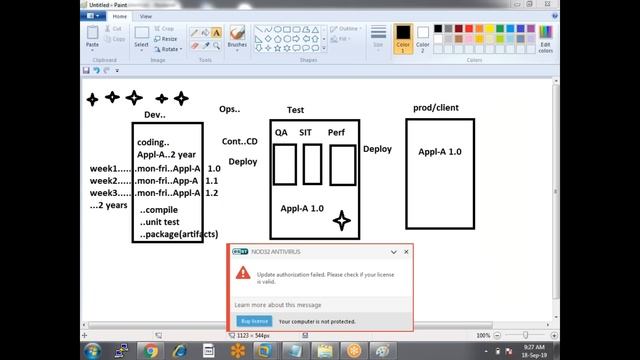Pick the red color swatch
640x360 pixels.
coord(469,29)
